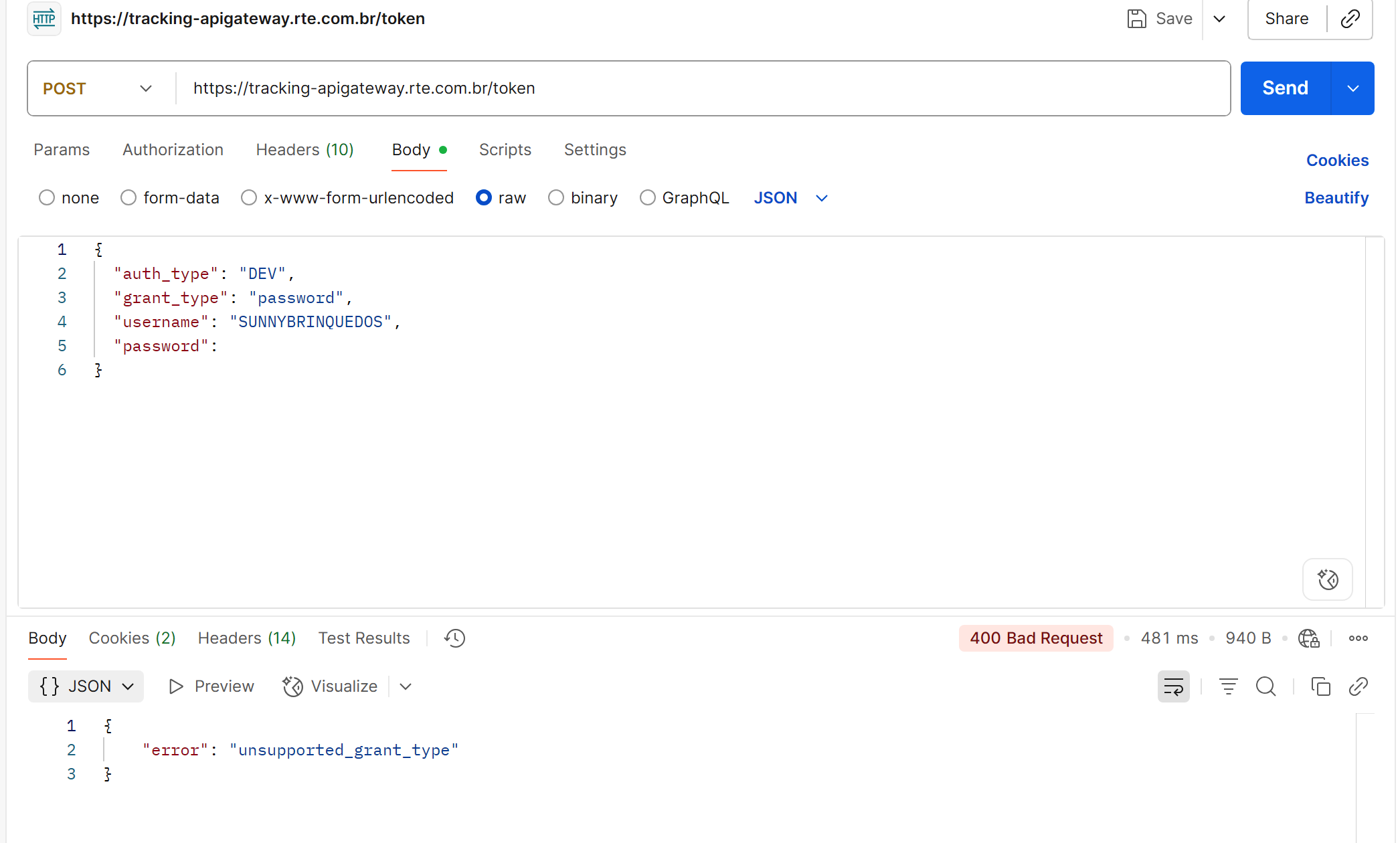Click the "username" line in body editor
This screenshot has height=843, width=1400.
(257, 322)
